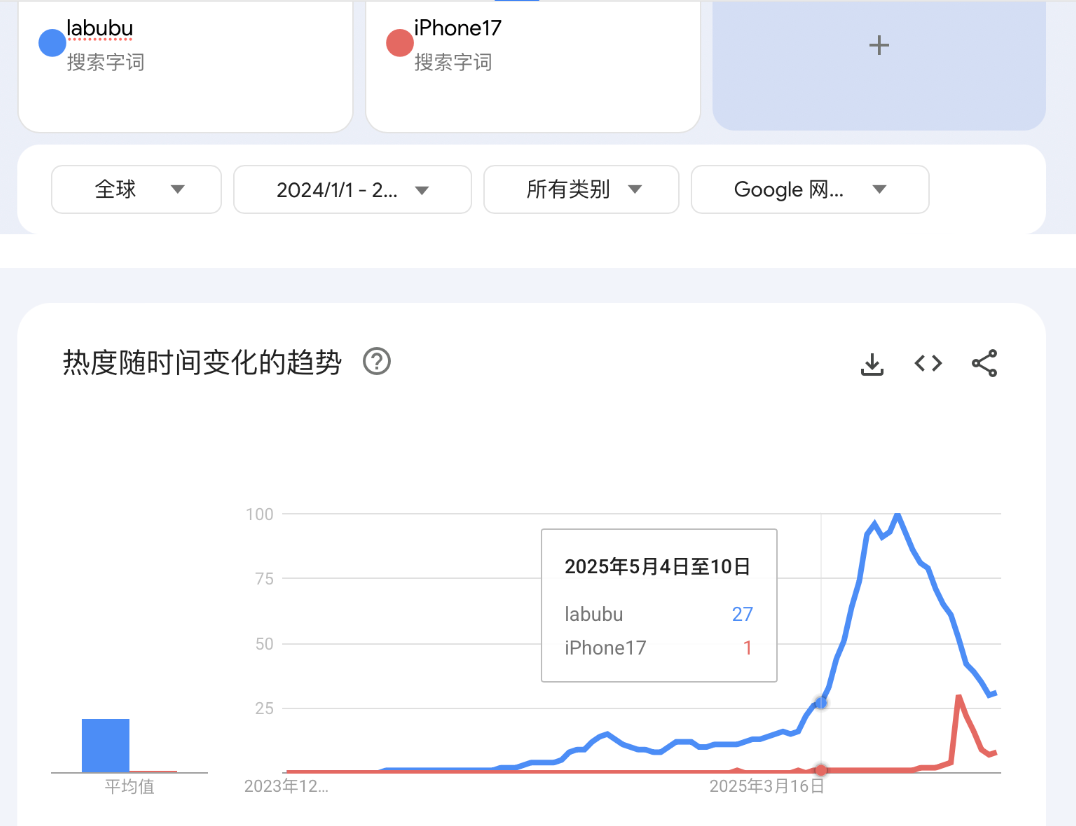Edit the labubu search term
This screenshot has width=1076, height=826.
[100, 28]
